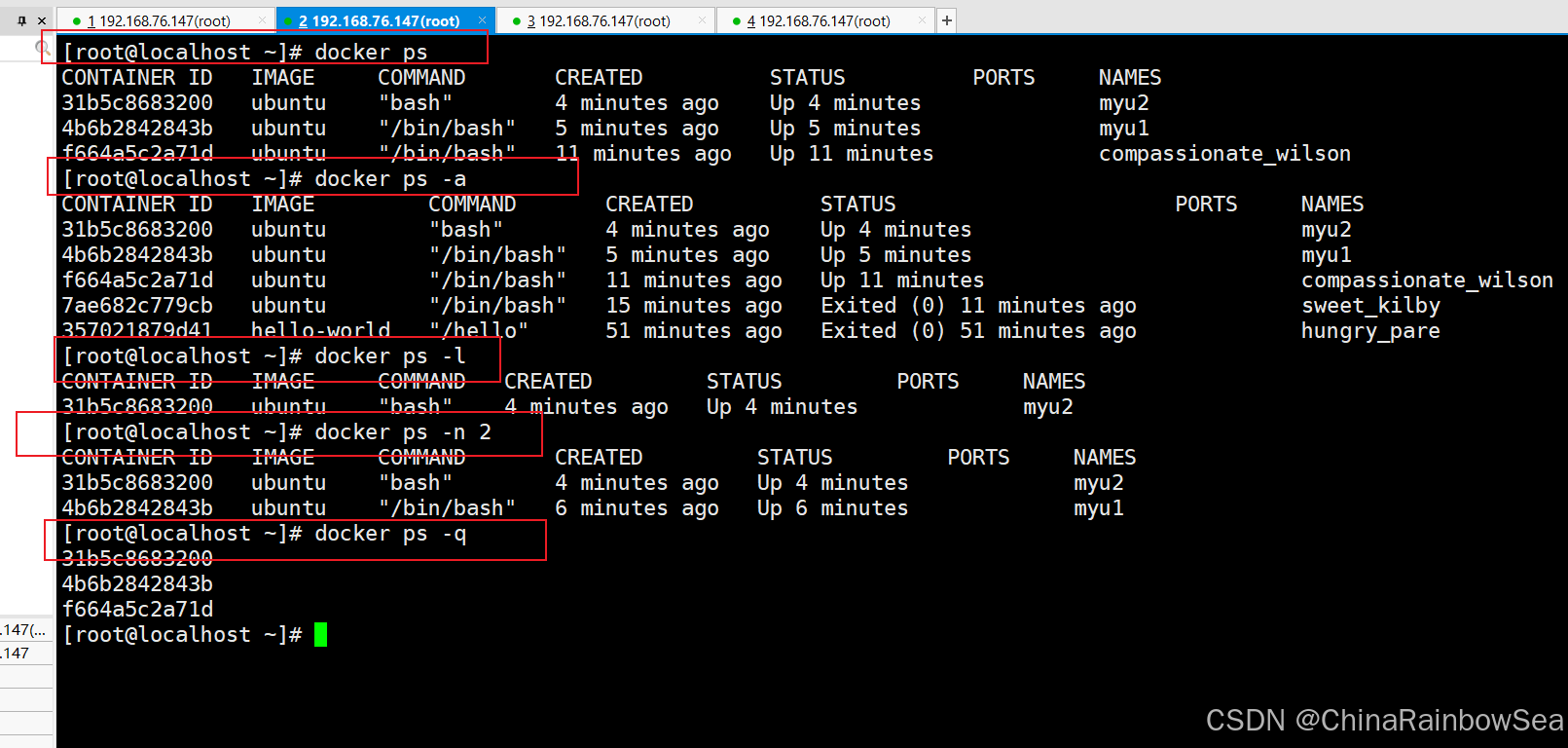Click the CREATED header in 'docker ps -a' output

[x=649, y=205]
